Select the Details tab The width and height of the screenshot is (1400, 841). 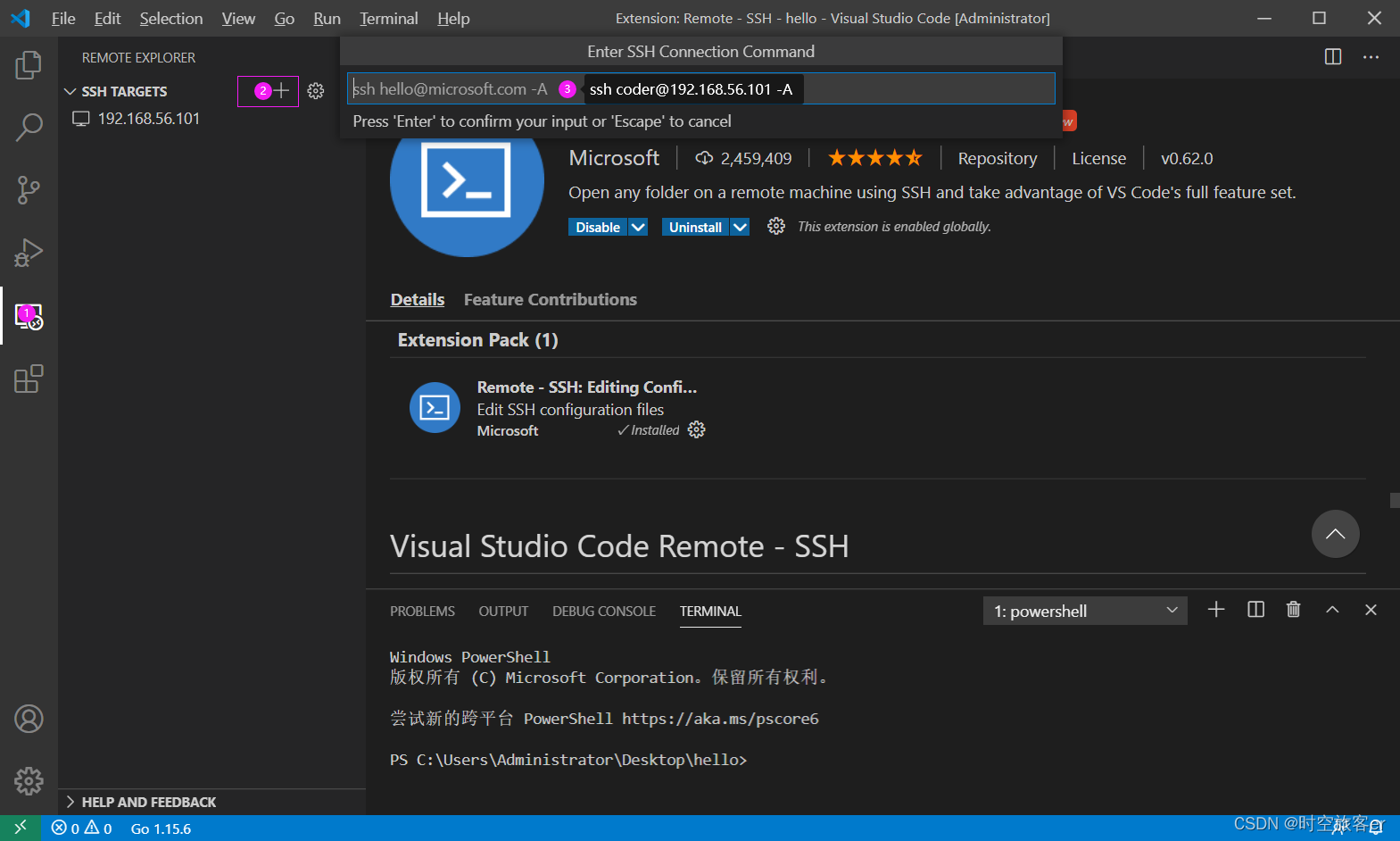click(418, 300)
